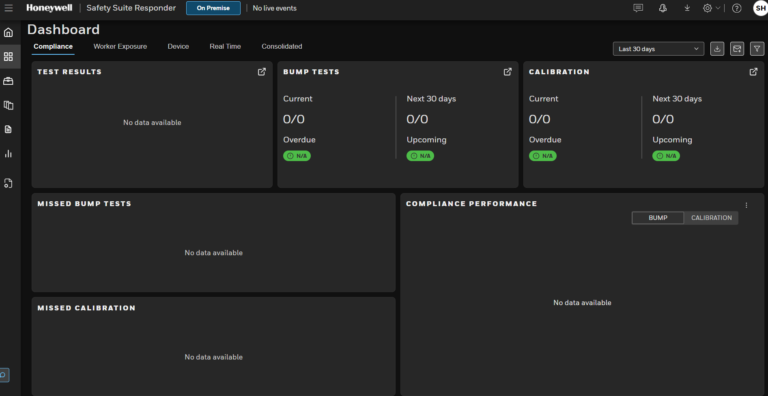This screenshot has width=768, height=396.
Task: Click the email schedule icon beside download
Action: coord(737,49)
